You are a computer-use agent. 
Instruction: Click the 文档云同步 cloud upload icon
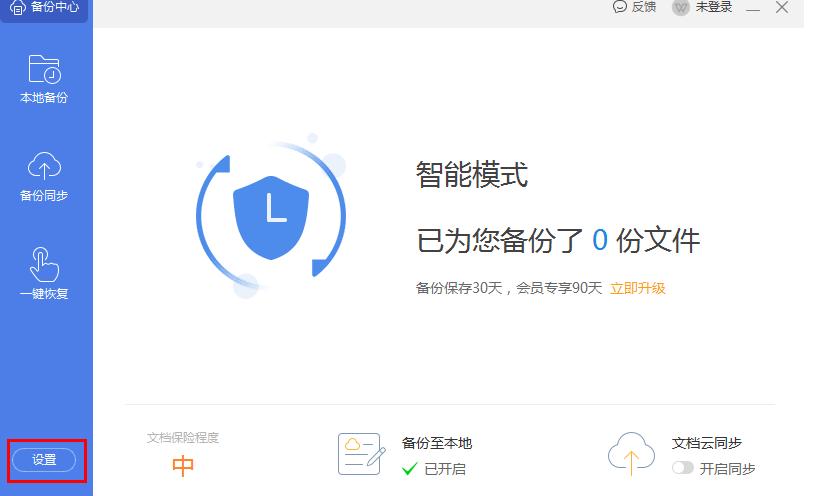click(631, 454)
